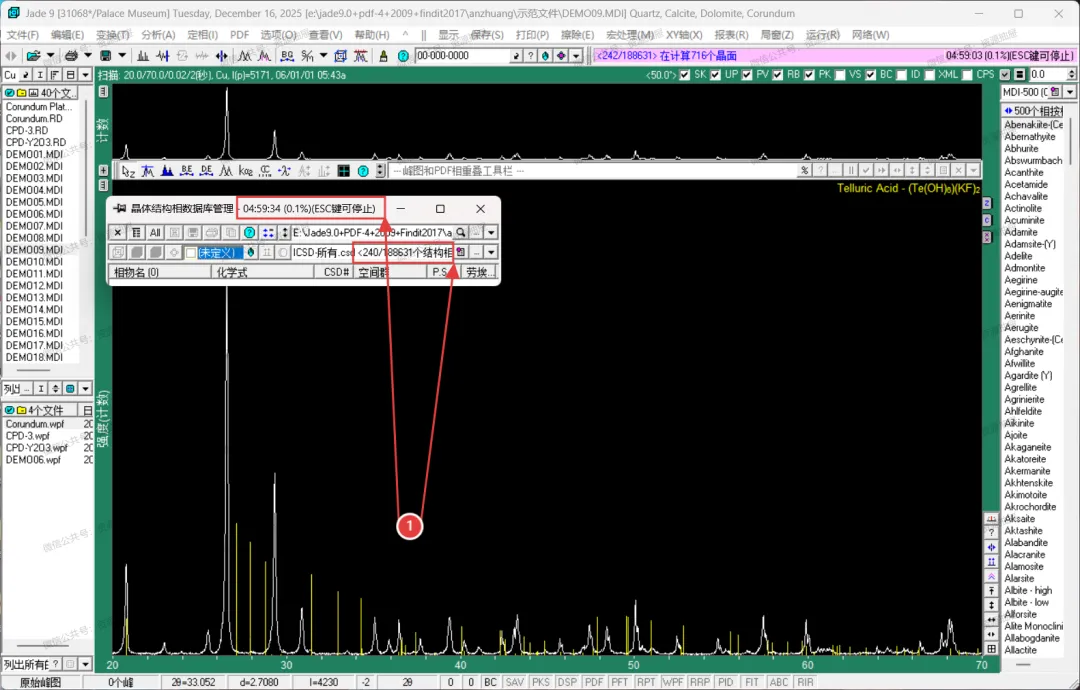Click the periodic table icon beside MDI-500
This screenshot has height=690, width=1080.
(x=1055, y=92)
